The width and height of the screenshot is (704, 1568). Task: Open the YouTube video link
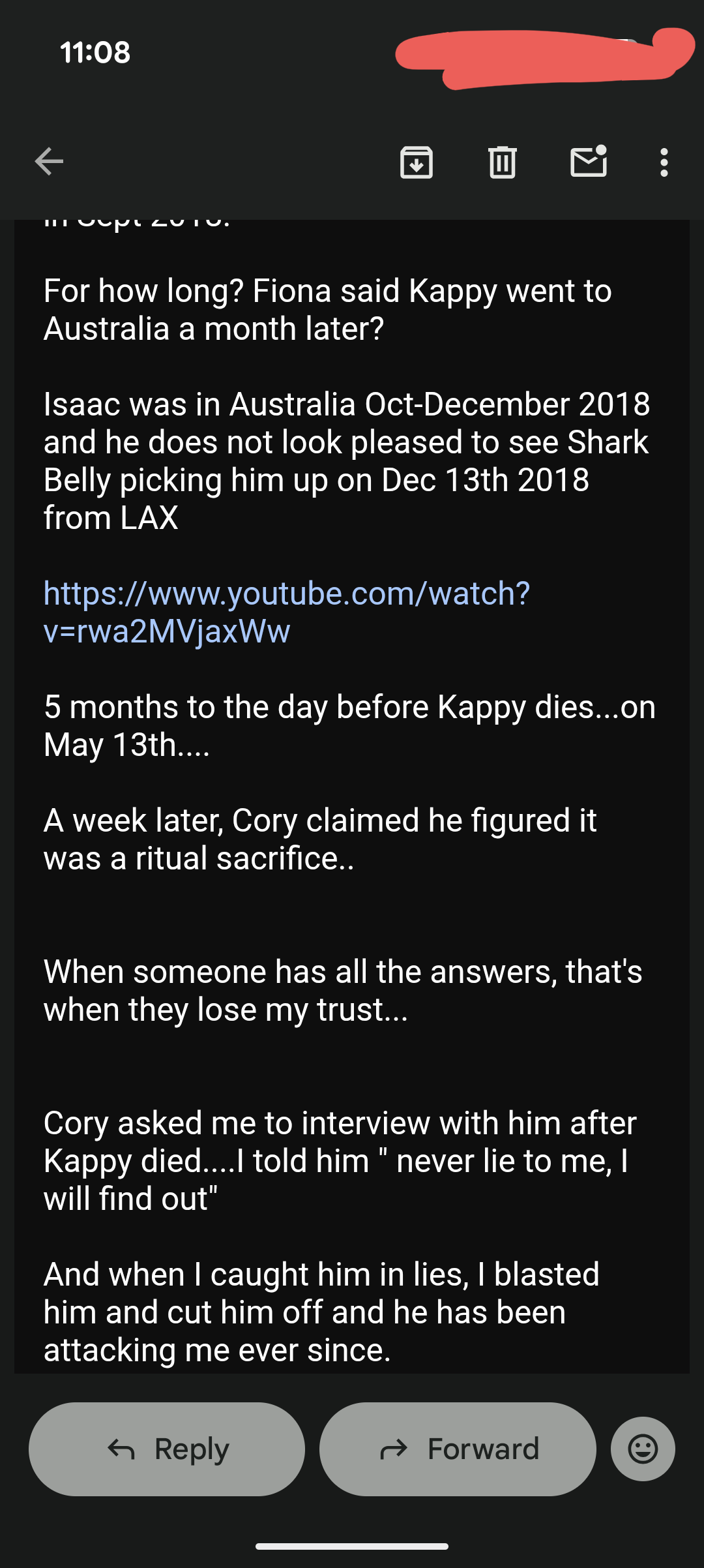[287, 612]
